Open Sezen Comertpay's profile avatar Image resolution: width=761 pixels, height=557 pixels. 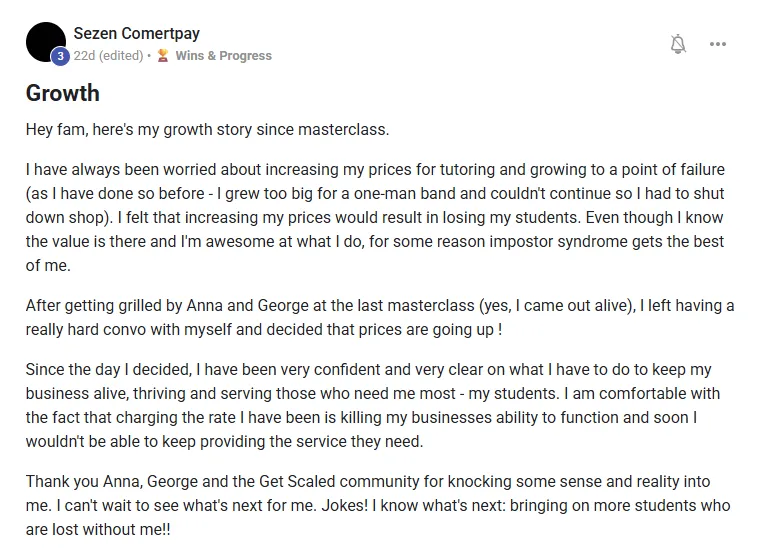point(45,42)
